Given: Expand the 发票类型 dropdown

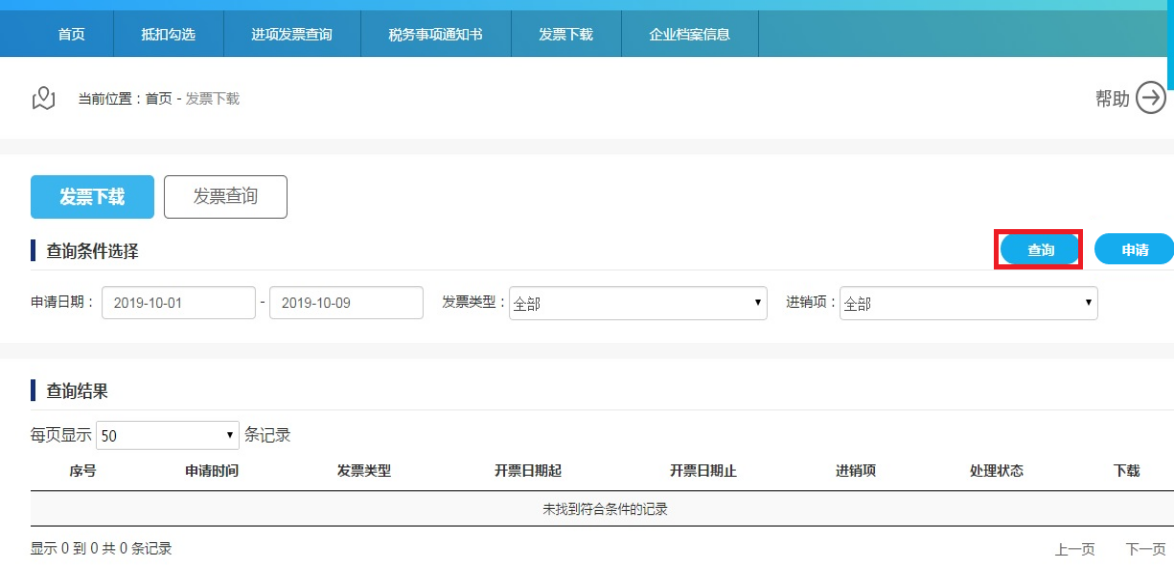Looking at the screenshot, I should [x=637, y=303].
